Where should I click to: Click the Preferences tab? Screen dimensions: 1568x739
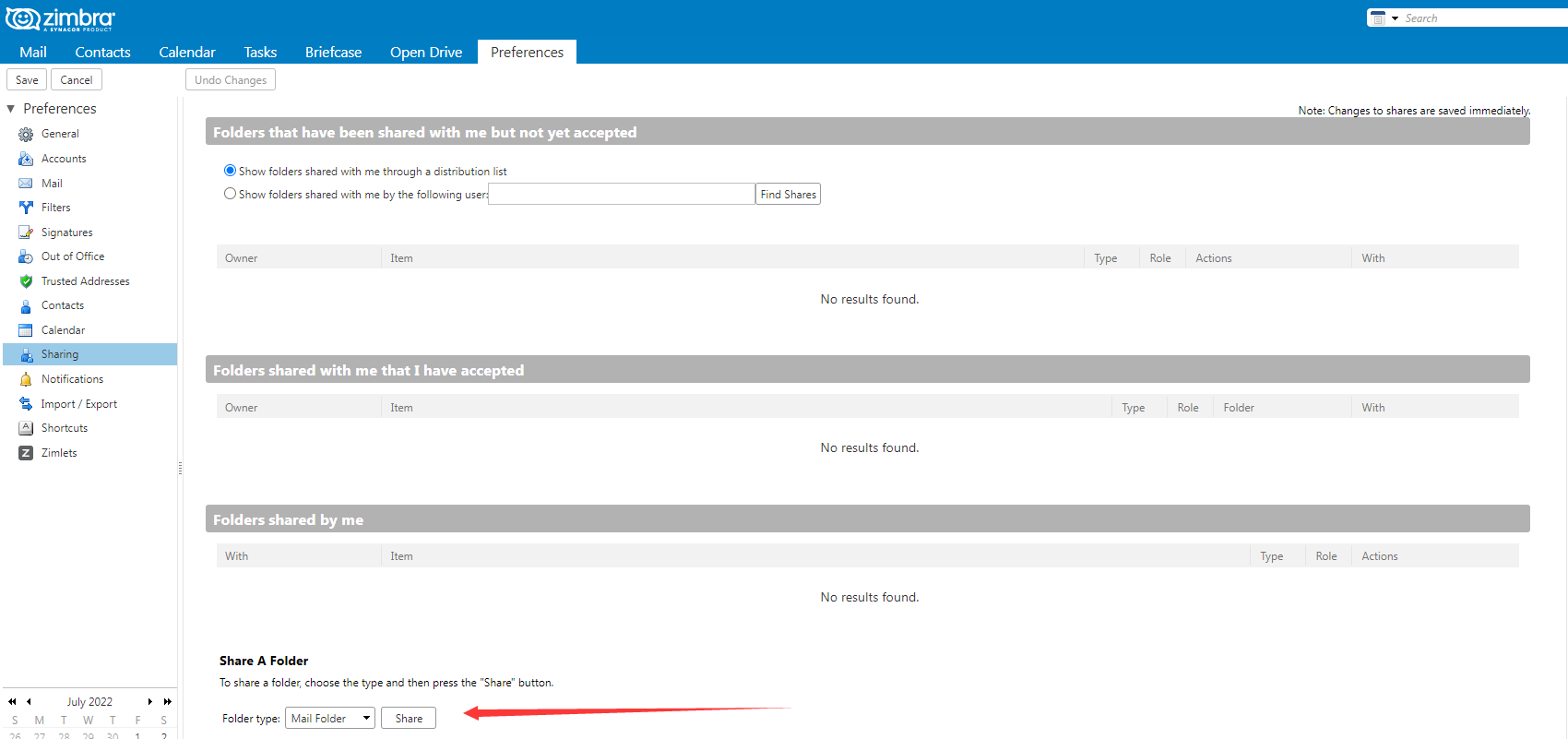click(x=527, y=53)
